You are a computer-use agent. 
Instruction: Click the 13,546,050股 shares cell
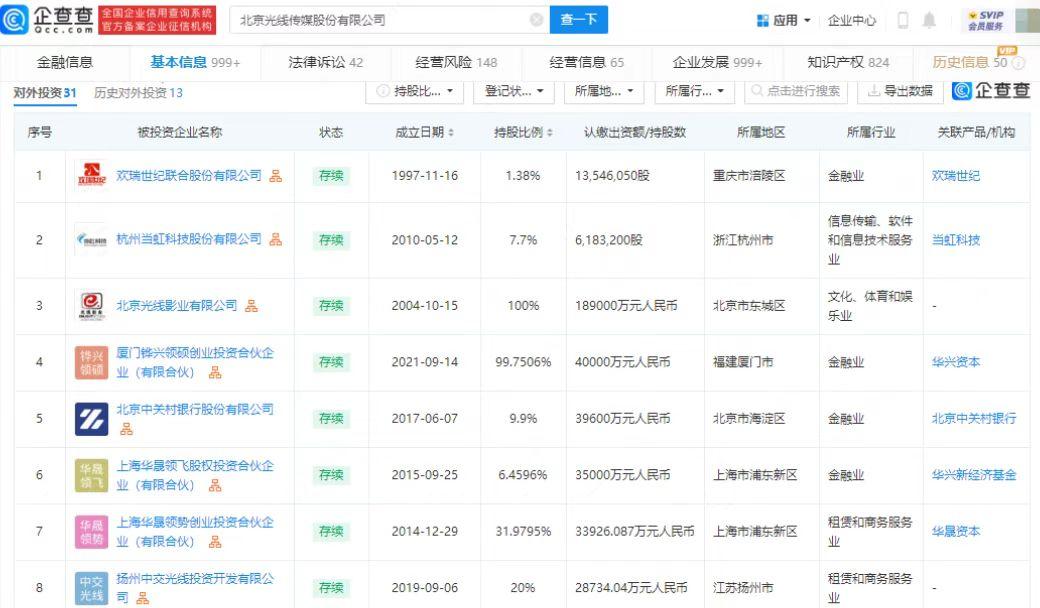(x=612, y=176)
